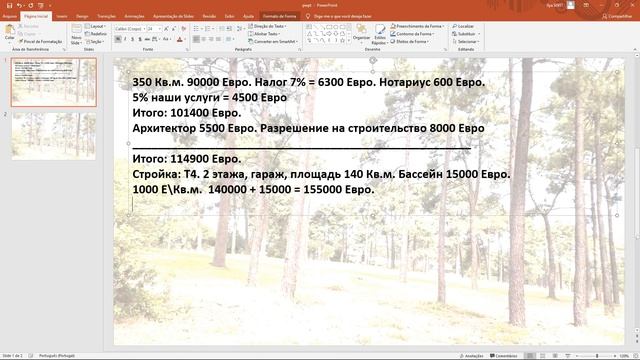The height and width of the screenshot is (360, 640).
Task: Open the Arquivo file tab
Action: 9,16
